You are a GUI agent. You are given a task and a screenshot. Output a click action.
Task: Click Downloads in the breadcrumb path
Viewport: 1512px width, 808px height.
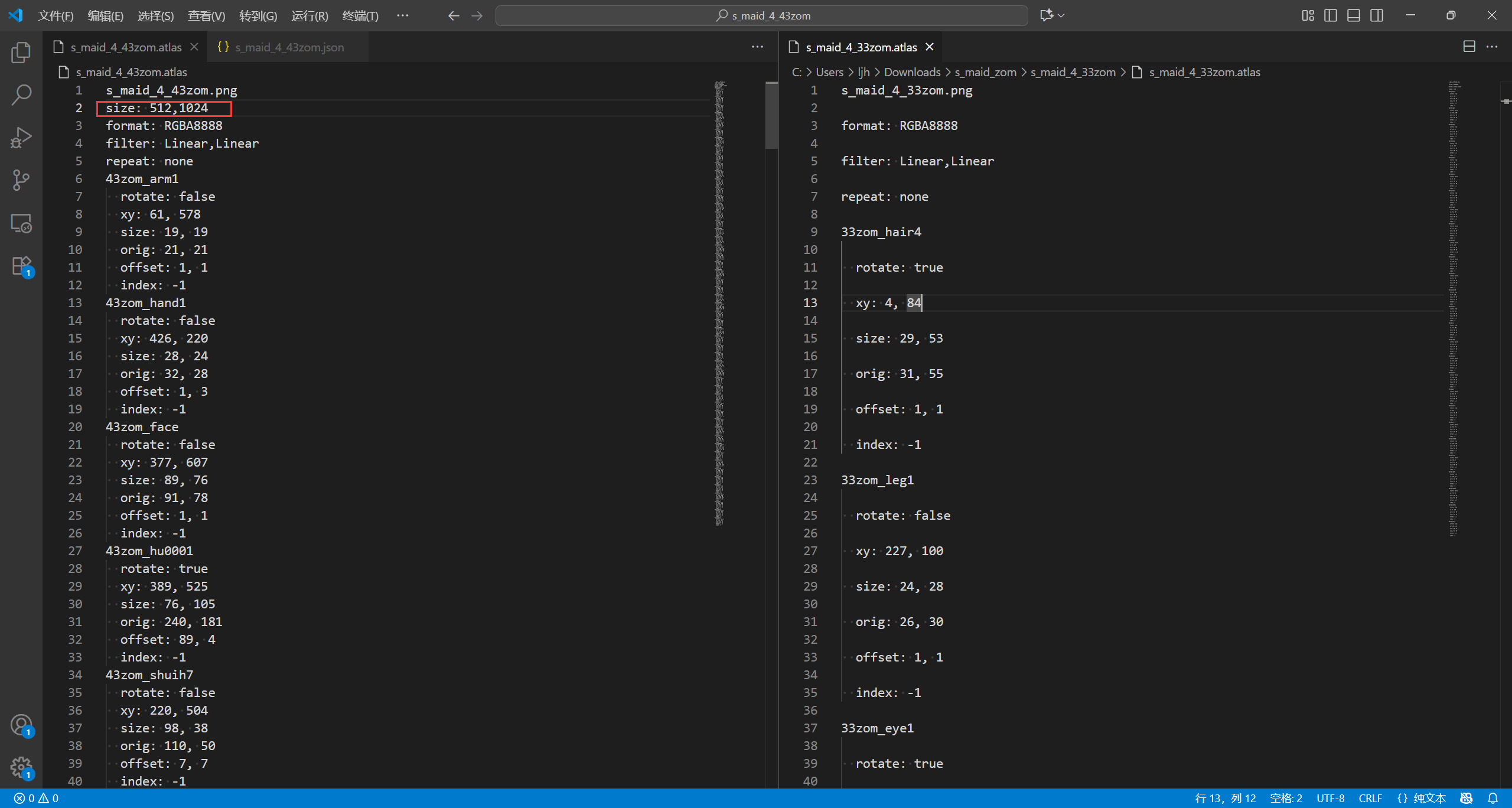[x=912, y=72]
